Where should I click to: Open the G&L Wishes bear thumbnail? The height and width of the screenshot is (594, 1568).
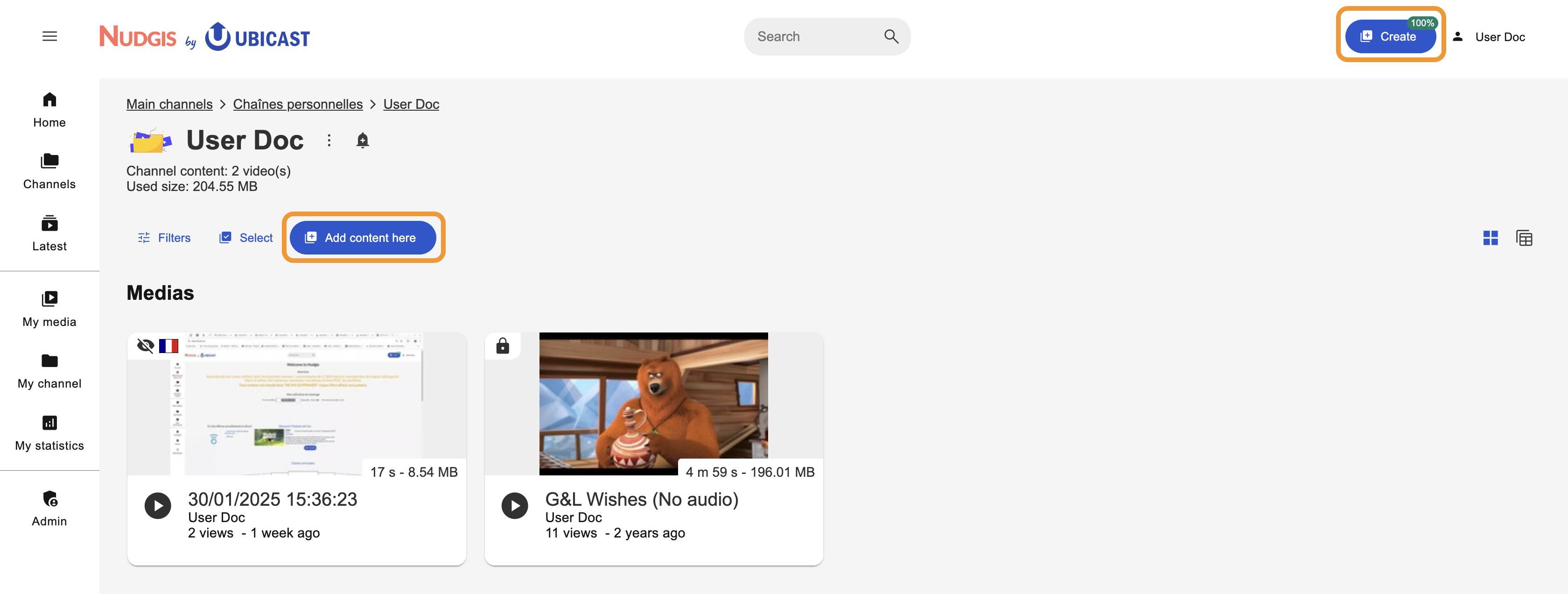click(653, 403)
